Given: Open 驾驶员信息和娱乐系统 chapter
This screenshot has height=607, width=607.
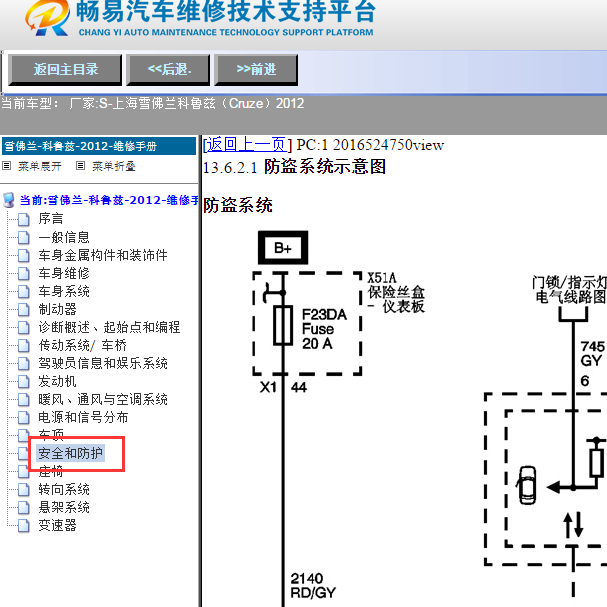Looking at the screenshot, I should click(x=103, y=364).
